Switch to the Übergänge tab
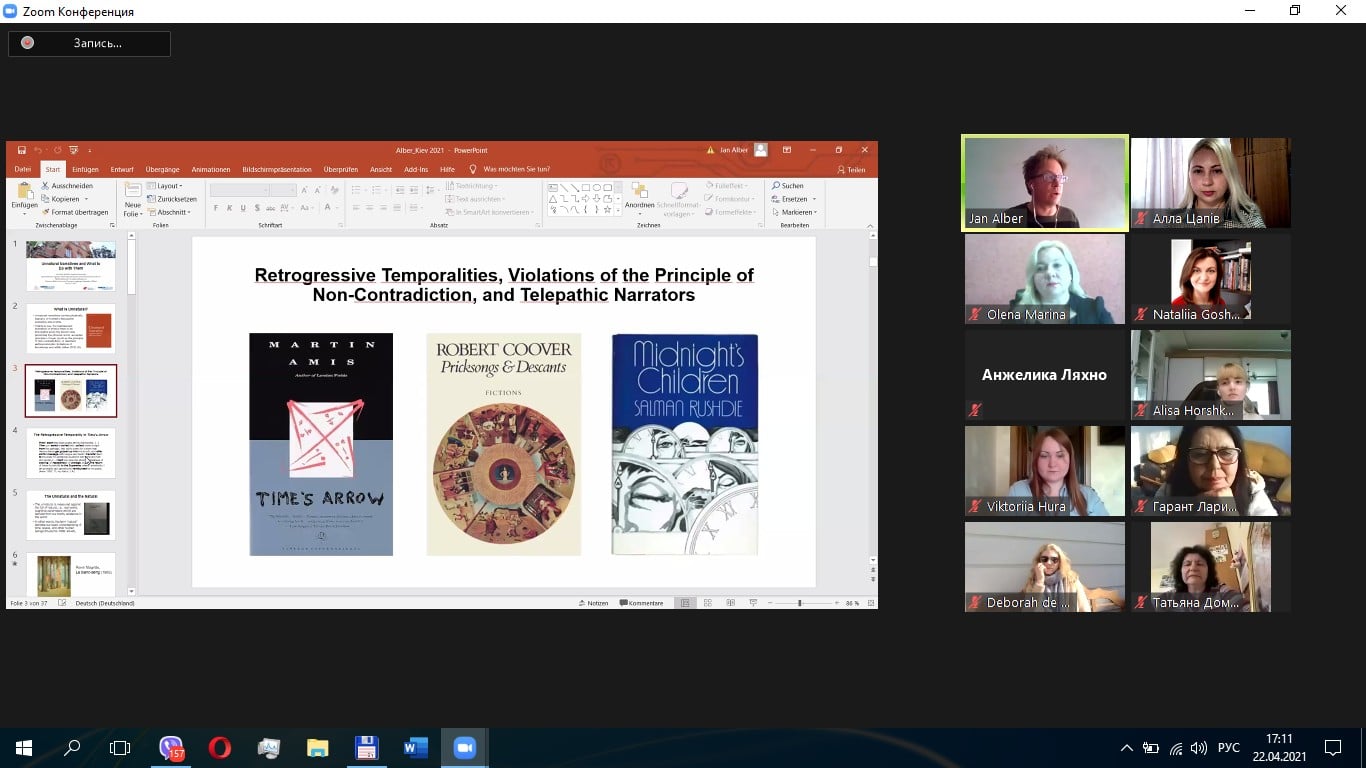The width and height of the screenshot is (1366, 768). click(162, 169)
